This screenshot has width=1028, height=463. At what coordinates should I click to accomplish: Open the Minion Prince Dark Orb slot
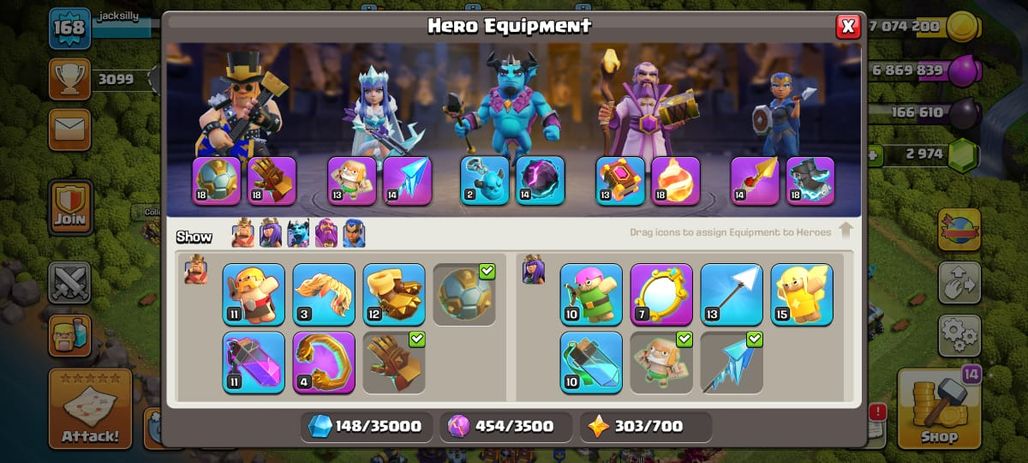(540, 180)
